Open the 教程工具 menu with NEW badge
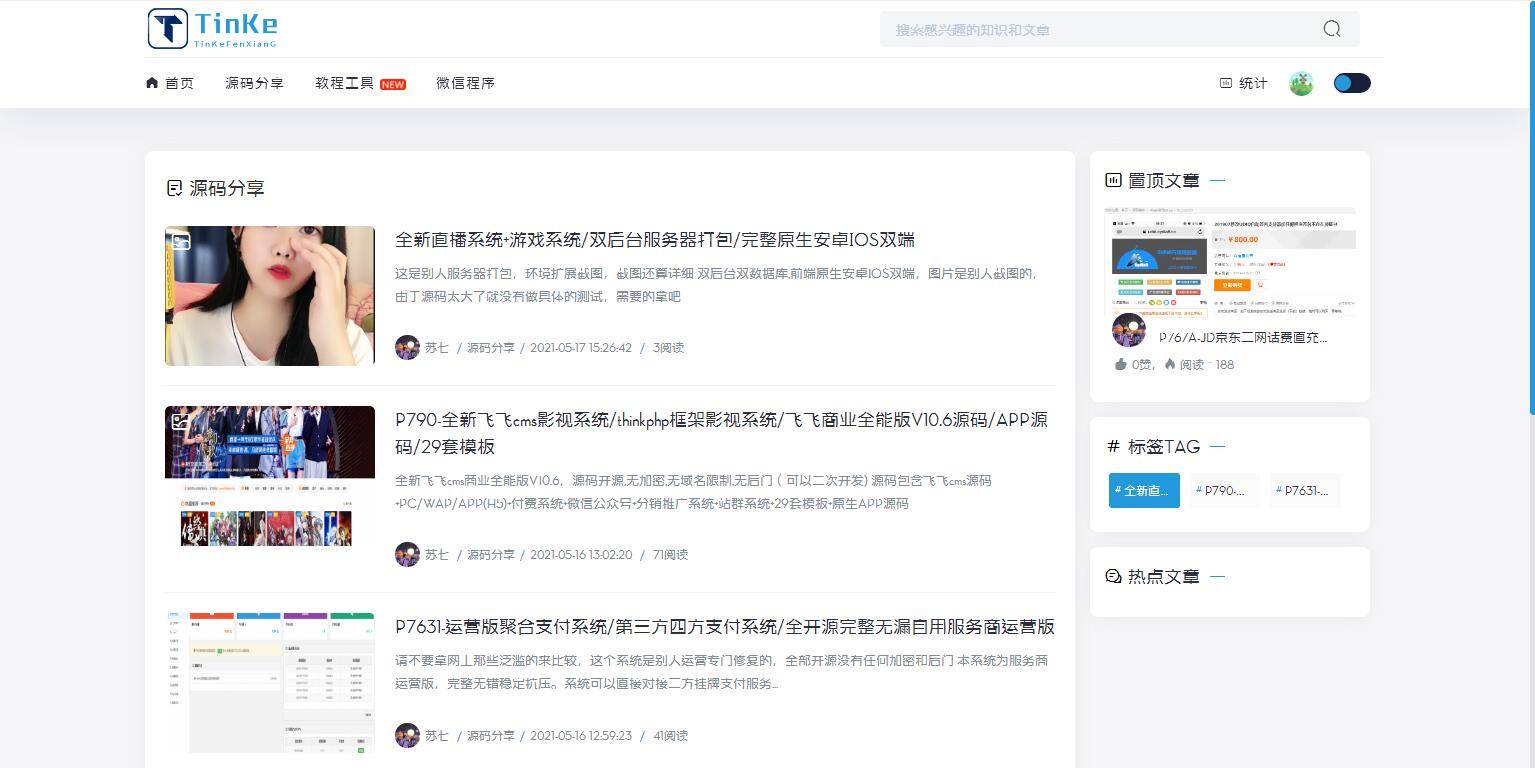Viewport: 1535px width, 768px height. pyautogui.click(x=345, y=83)
